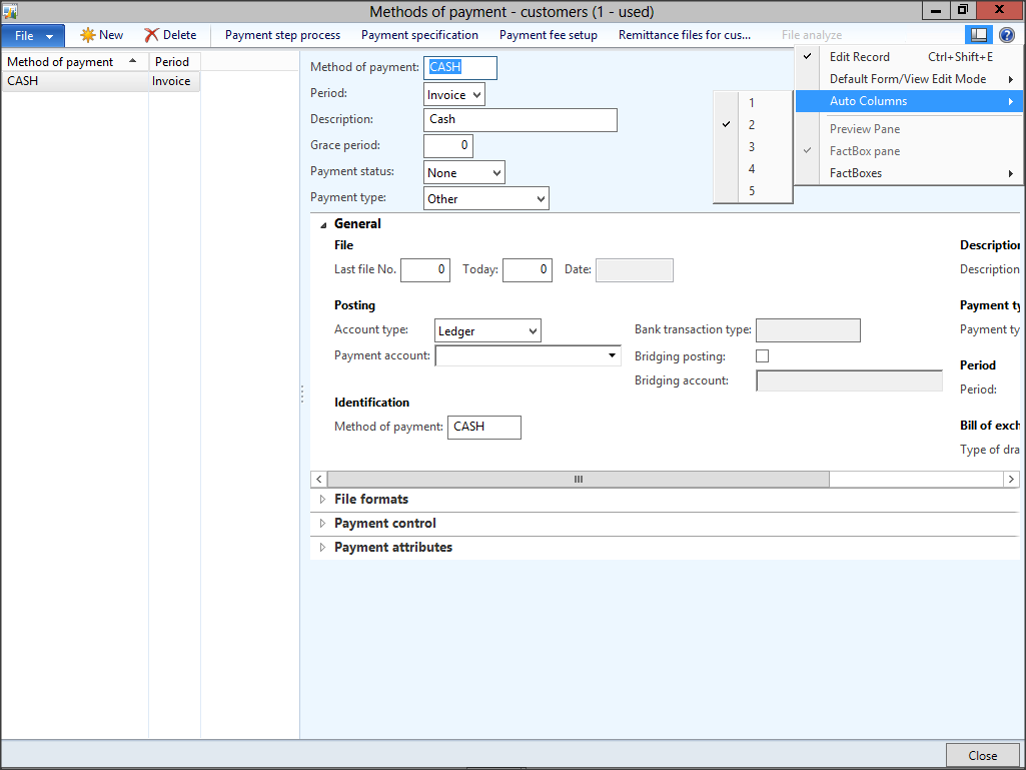Click the blue Help question mark icon
Viewport: 1026px width, 770px height.
(1006, 35)
